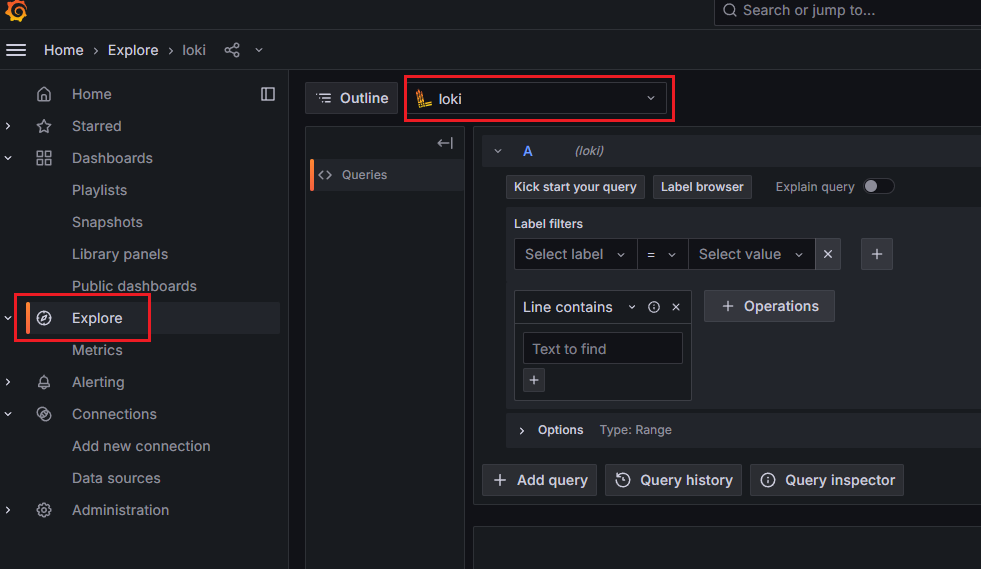This screenshot has height=569, width=981.
Task: Open Public dashboards in the sidebar
Action: pos(135,285)
